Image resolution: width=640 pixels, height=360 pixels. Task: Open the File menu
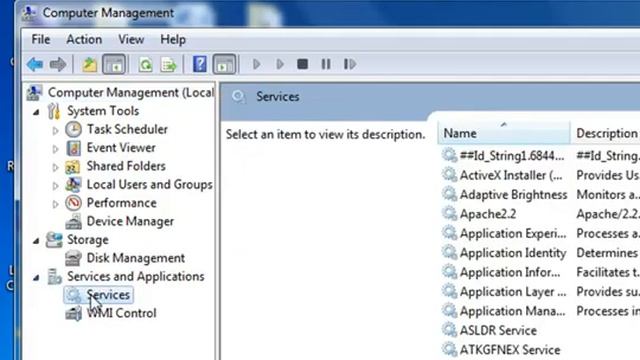click(41, 40)
